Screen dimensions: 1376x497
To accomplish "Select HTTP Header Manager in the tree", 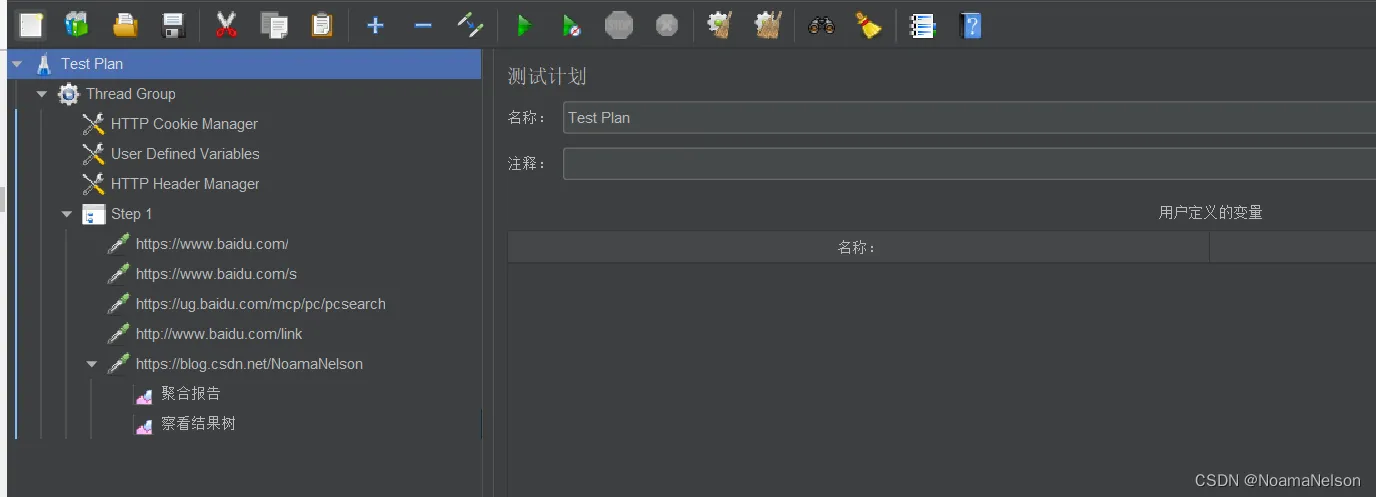I will 185,184.
